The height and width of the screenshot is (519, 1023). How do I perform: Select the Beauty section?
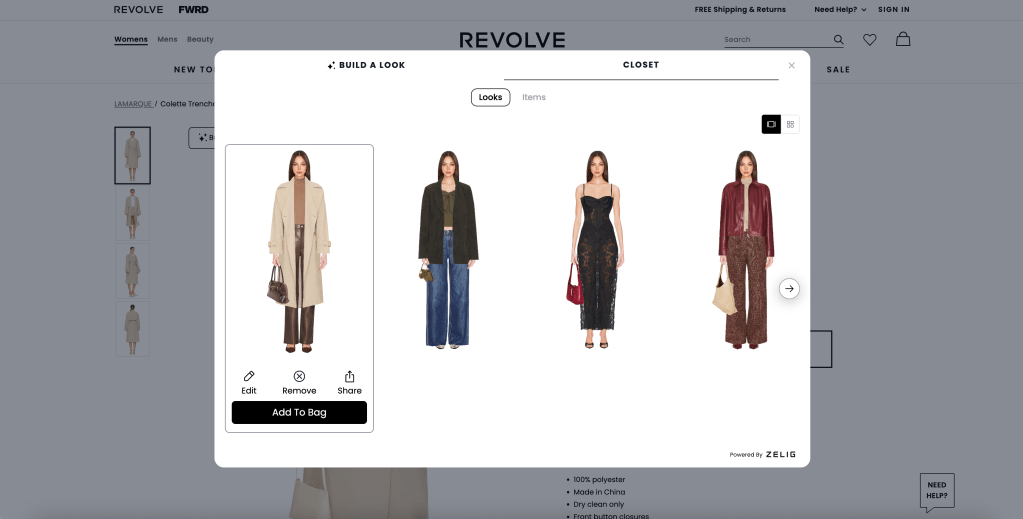(x=200, y=39)
